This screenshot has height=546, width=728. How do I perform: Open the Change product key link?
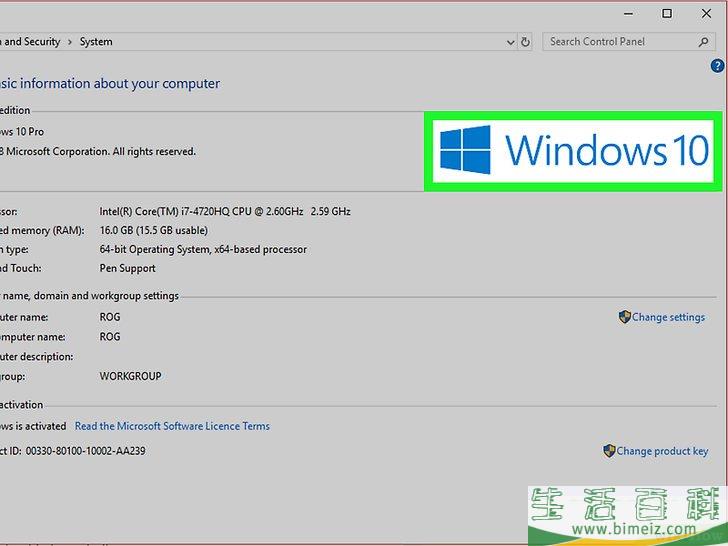coord(662,451)
